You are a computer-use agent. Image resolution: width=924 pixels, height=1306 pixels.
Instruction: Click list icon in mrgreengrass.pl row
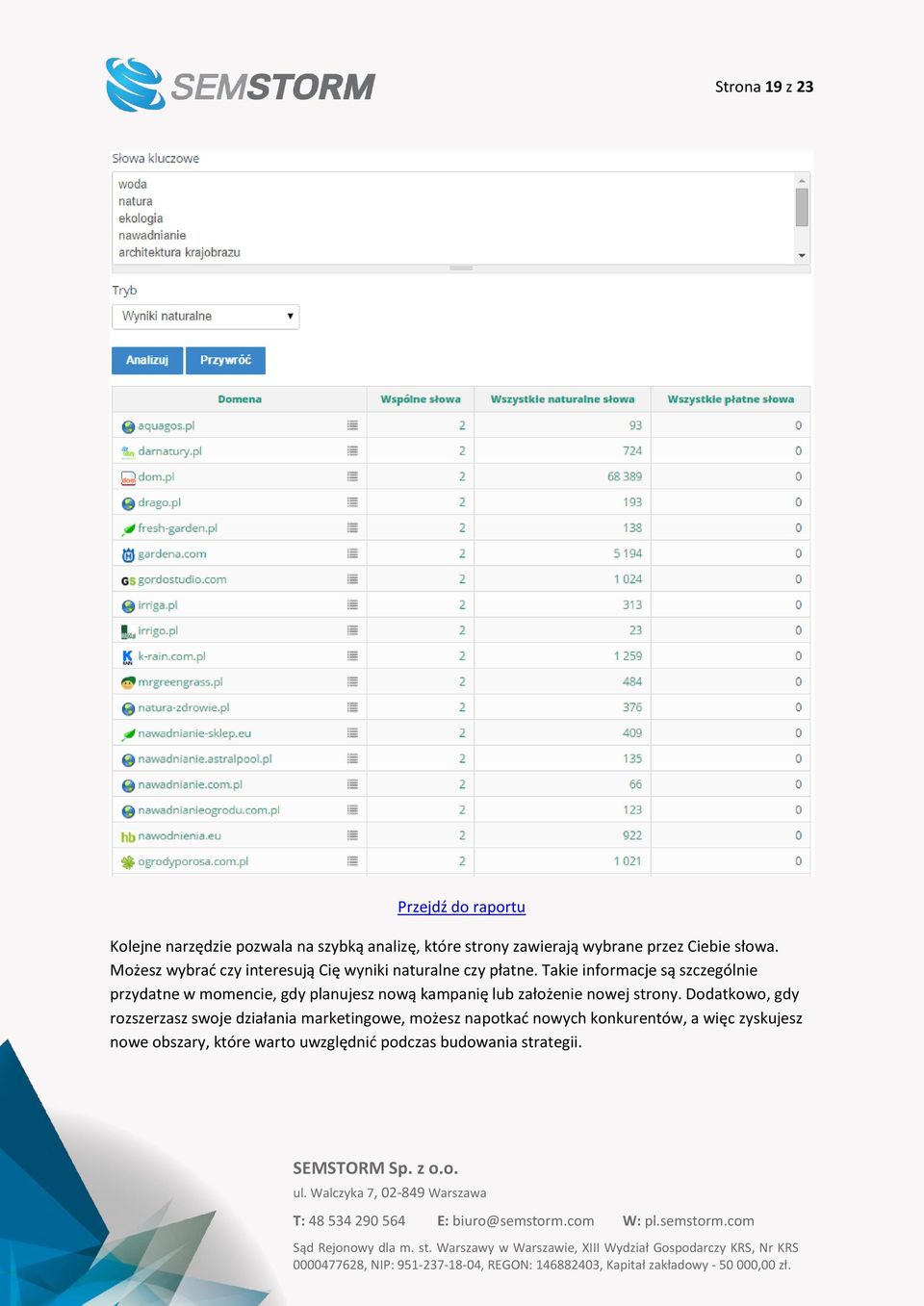(x=352, y=681)
